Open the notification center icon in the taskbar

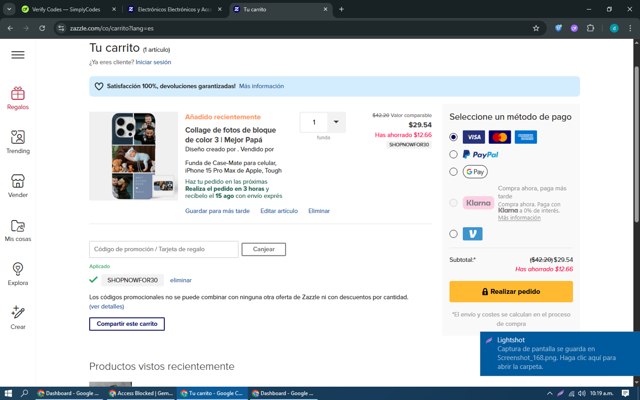point(625,393)
